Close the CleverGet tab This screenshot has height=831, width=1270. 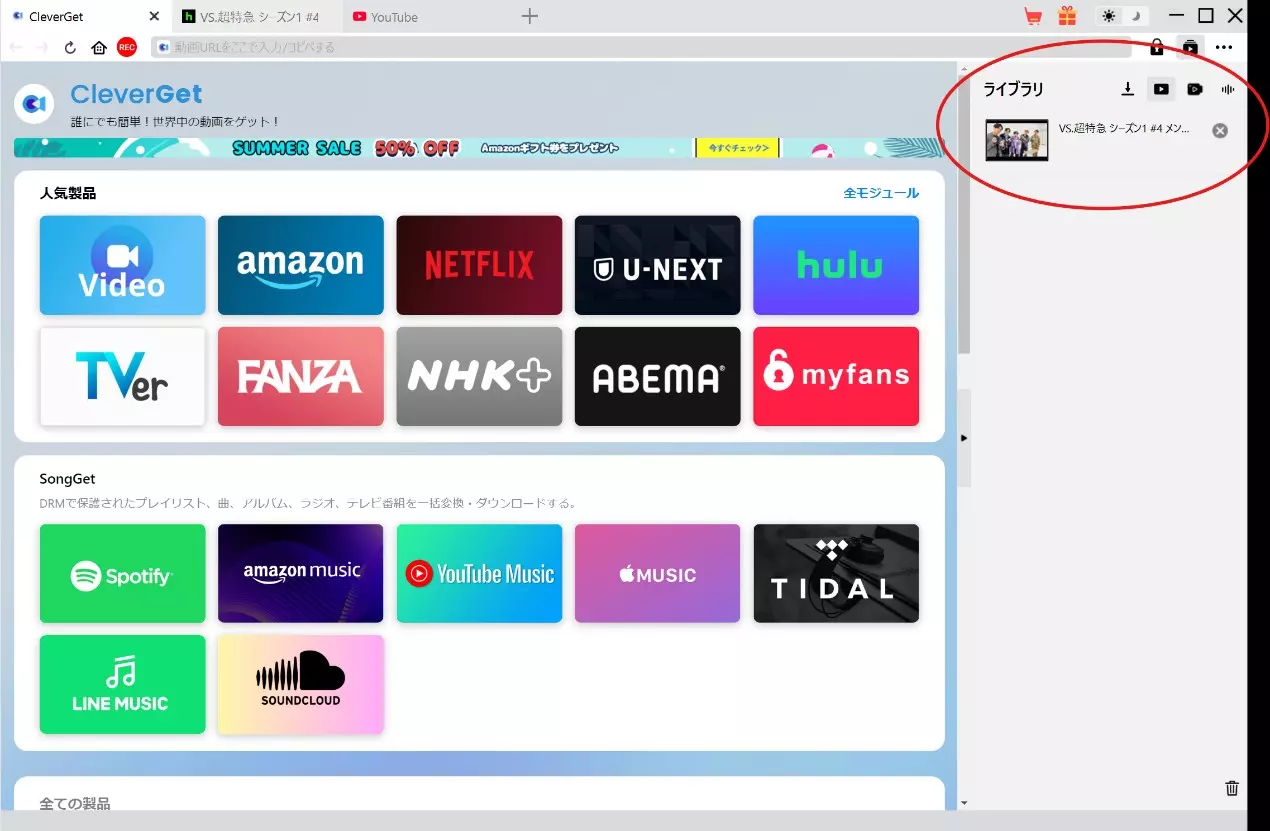coord(154,16)
